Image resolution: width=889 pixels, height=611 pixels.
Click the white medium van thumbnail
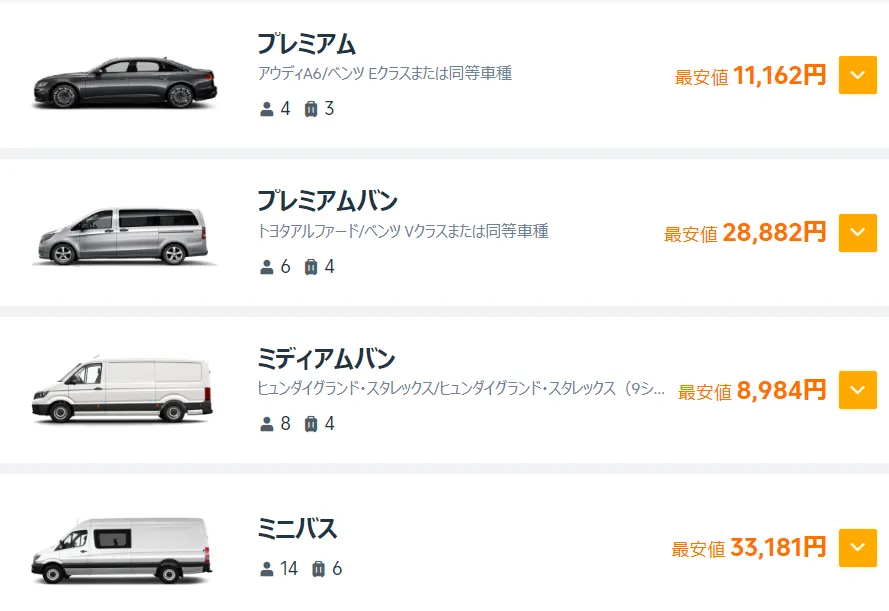coord(122,391)
